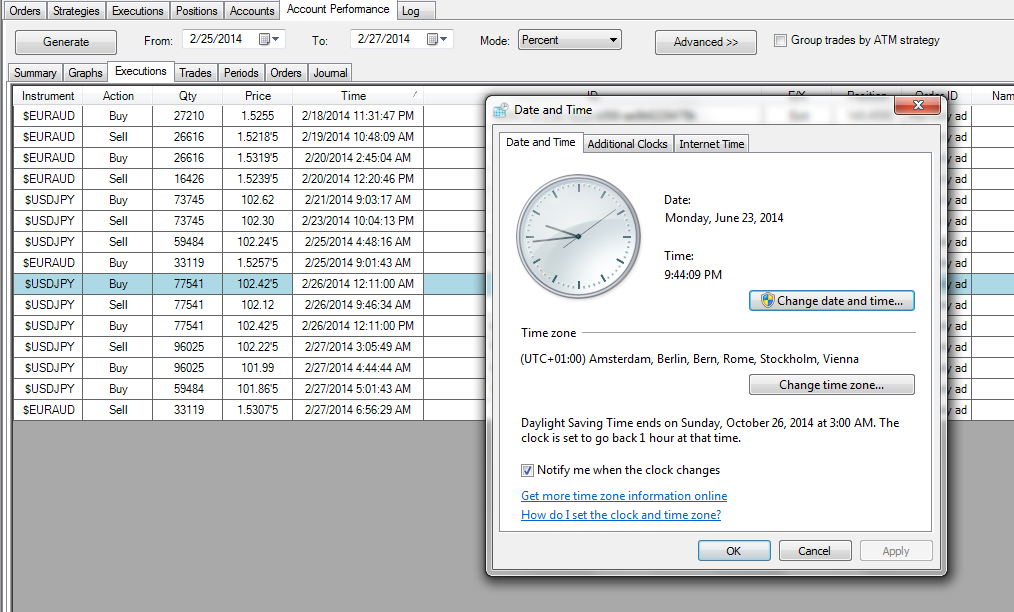This screenshot has width=1014, height=612.
Task: Select row with time 2/18/2014 11:31:47 PM
Action: (x=358, y=116)
